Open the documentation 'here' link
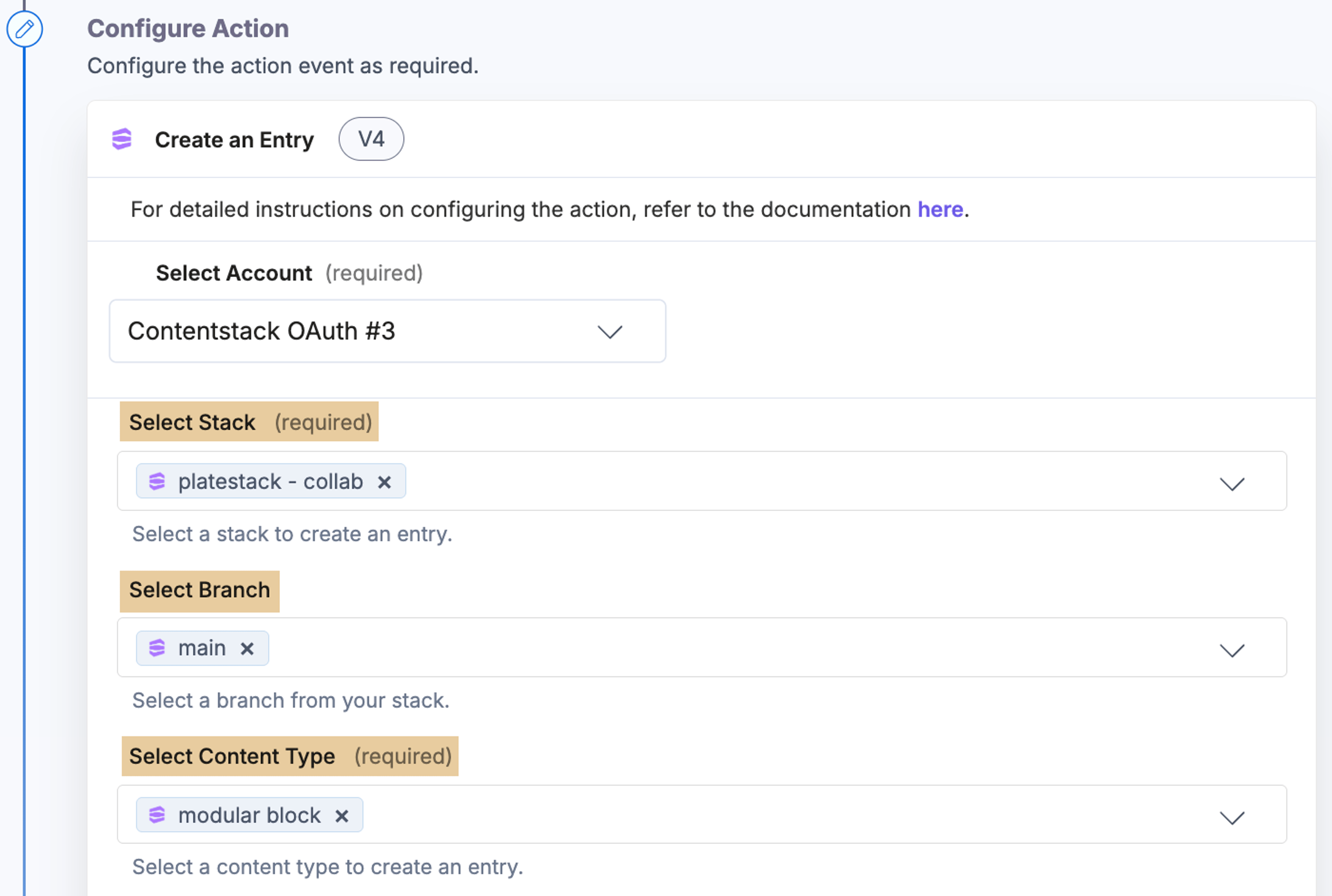Screen dimensions: 1332x896 [x=940, y=210]
